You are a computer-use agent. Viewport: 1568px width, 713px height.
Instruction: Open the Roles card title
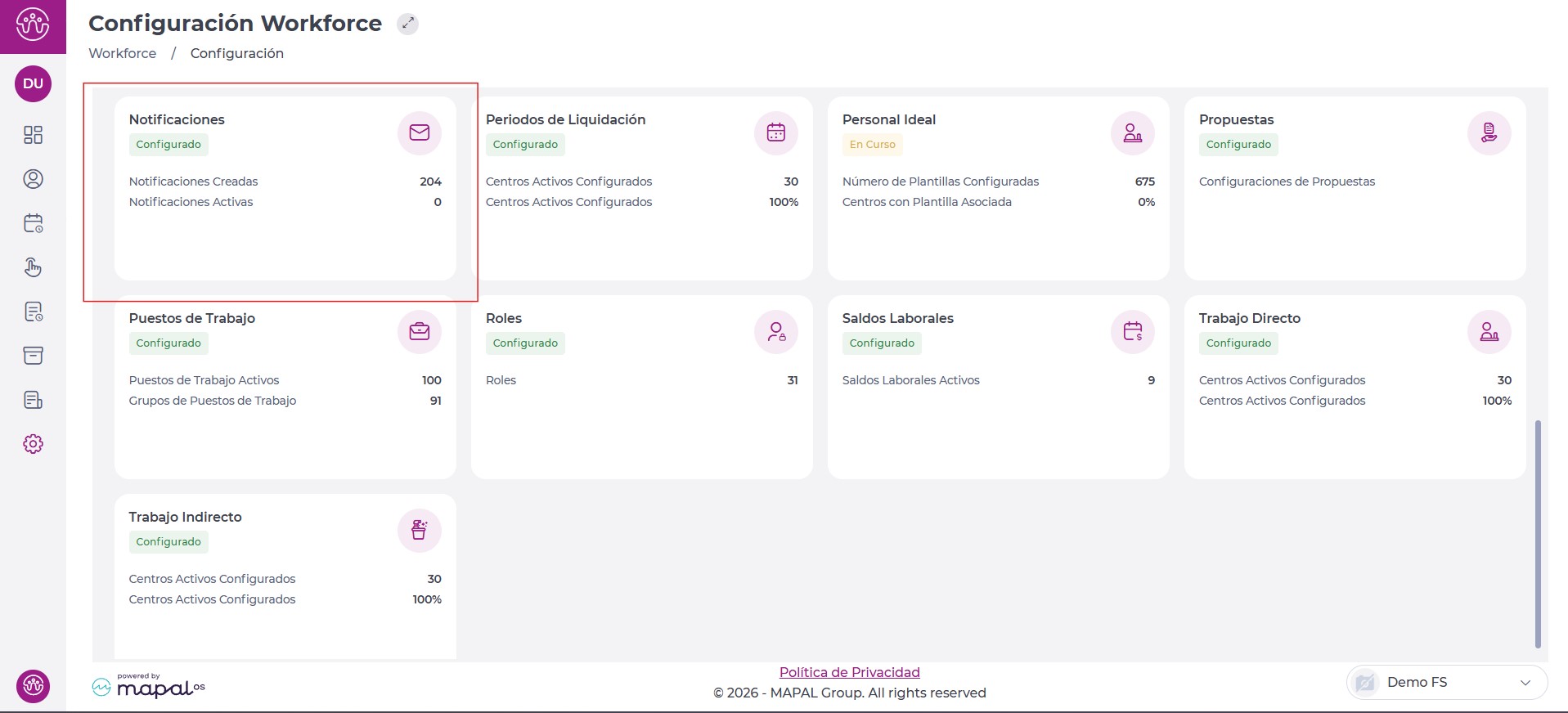pos(503,318)
